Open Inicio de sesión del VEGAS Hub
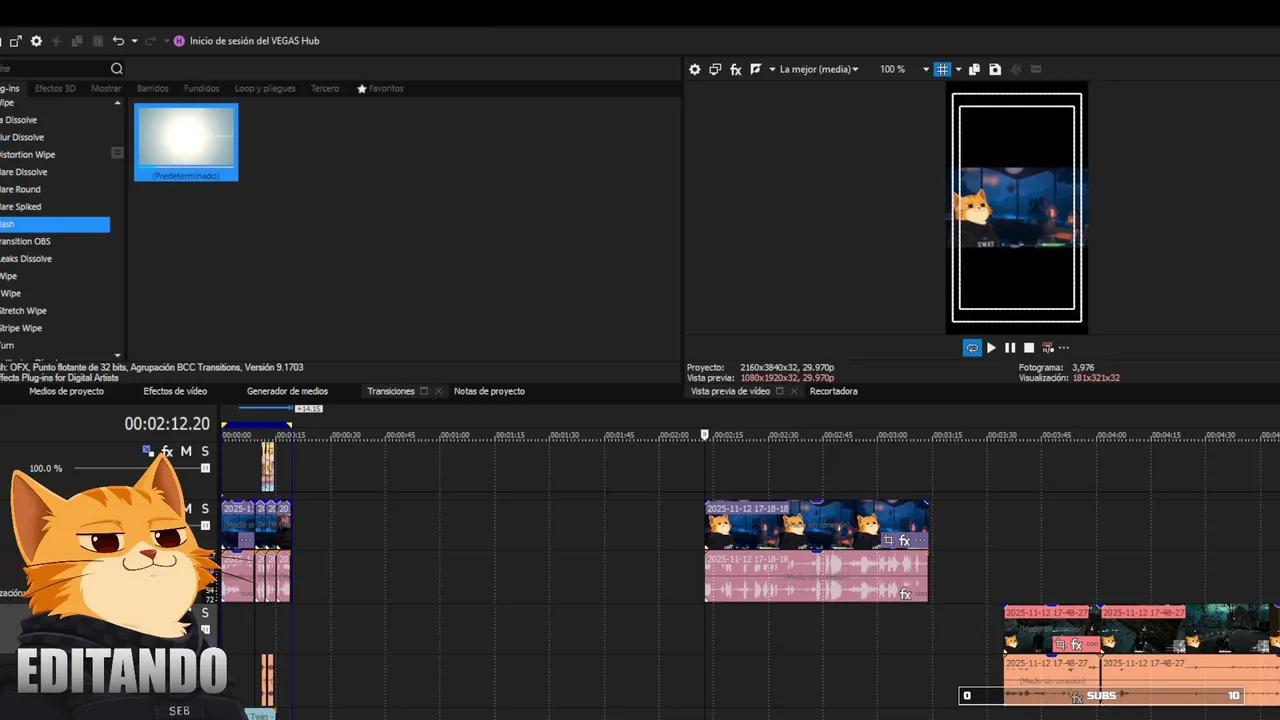The height and width of the screenshot is (720, 1280). tap(254, 41)
